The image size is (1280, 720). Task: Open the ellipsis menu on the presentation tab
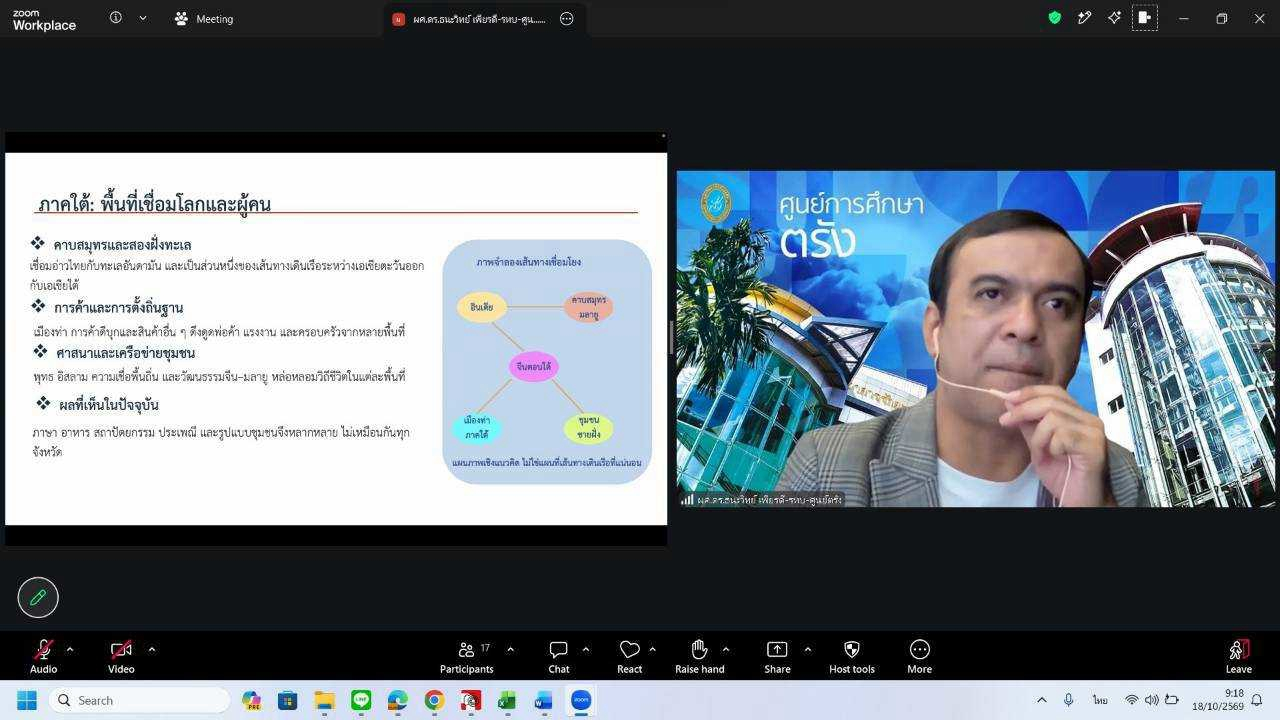[567, 19]
